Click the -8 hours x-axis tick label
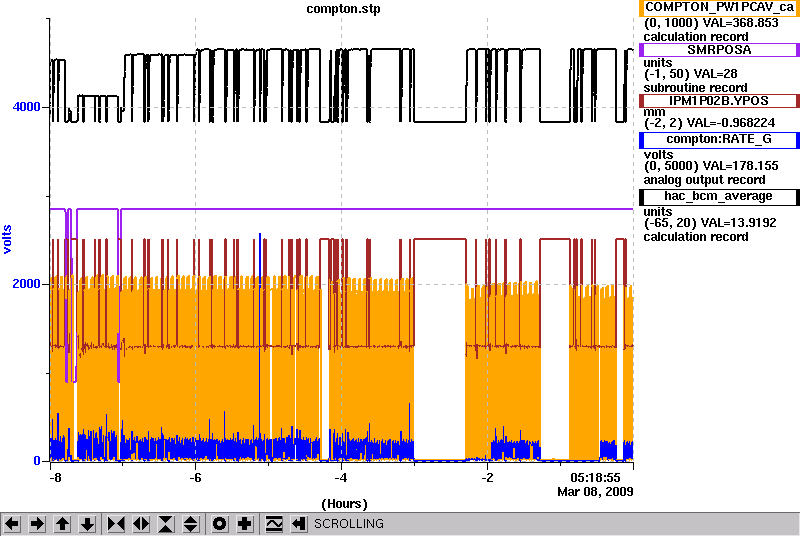 click(x=55, y=477)
